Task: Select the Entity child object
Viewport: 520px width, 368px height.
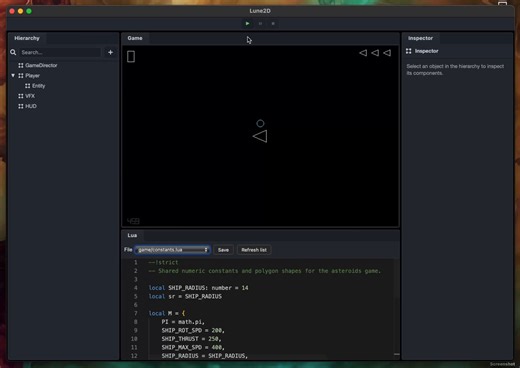Action: (x=38, y=86)
